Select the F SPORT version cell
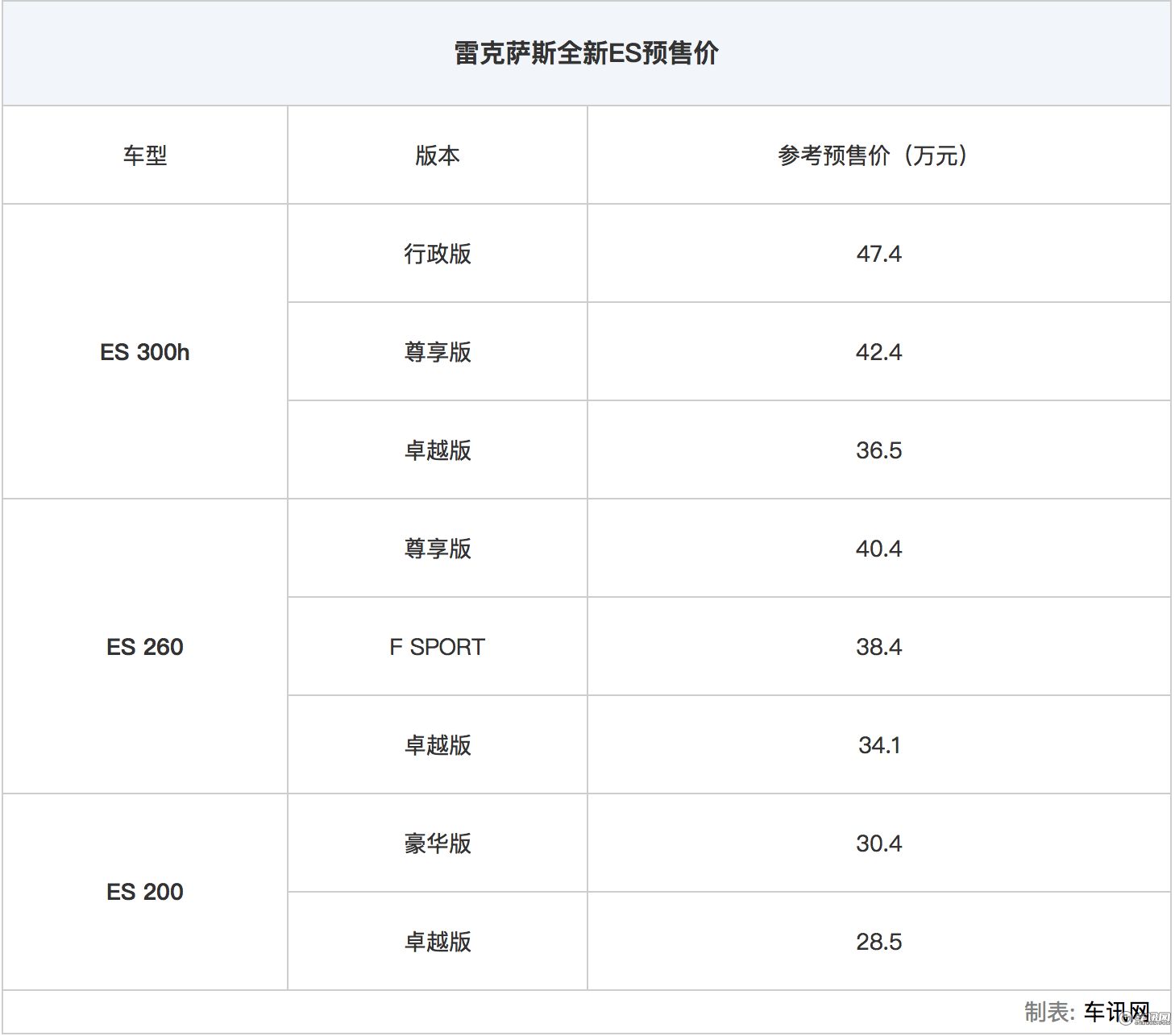This screenshot has width=1175, height=1036. tap(436, 646)
